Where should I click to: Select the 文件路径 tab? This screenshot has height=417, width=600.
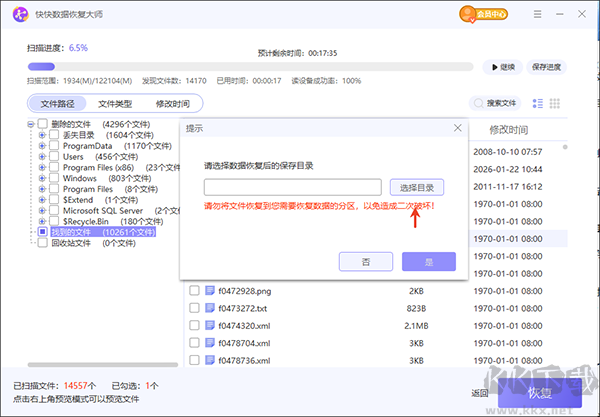point(58,104)
